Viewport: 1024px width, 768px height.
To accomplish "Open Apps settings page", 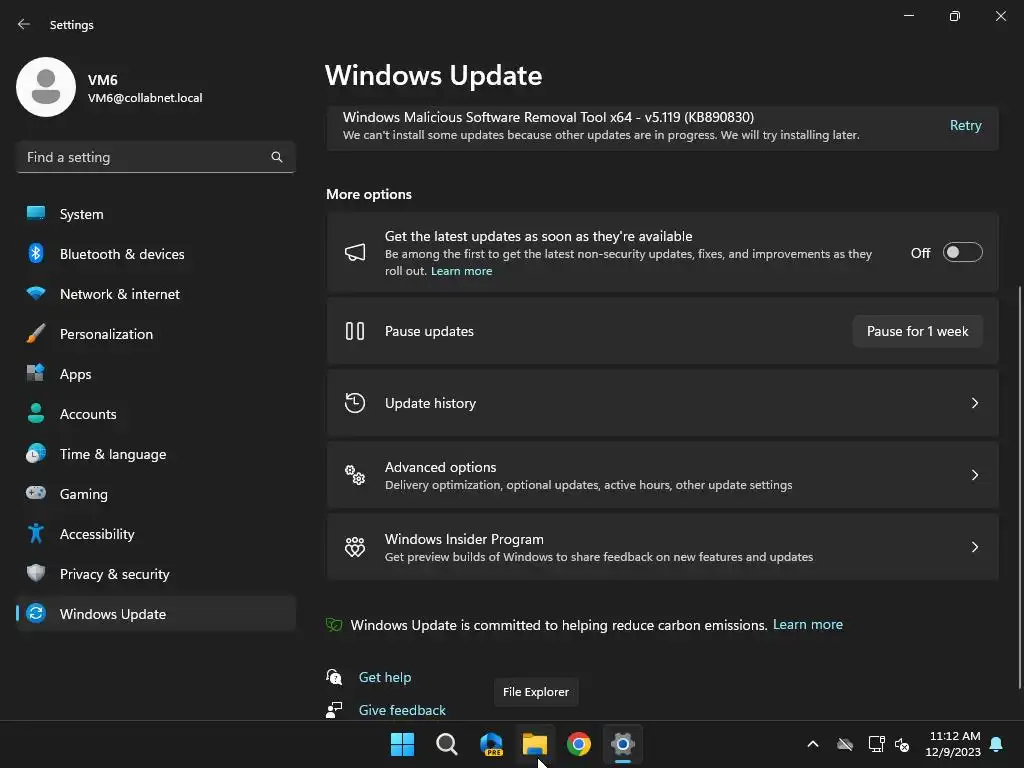I will (156, 374).
